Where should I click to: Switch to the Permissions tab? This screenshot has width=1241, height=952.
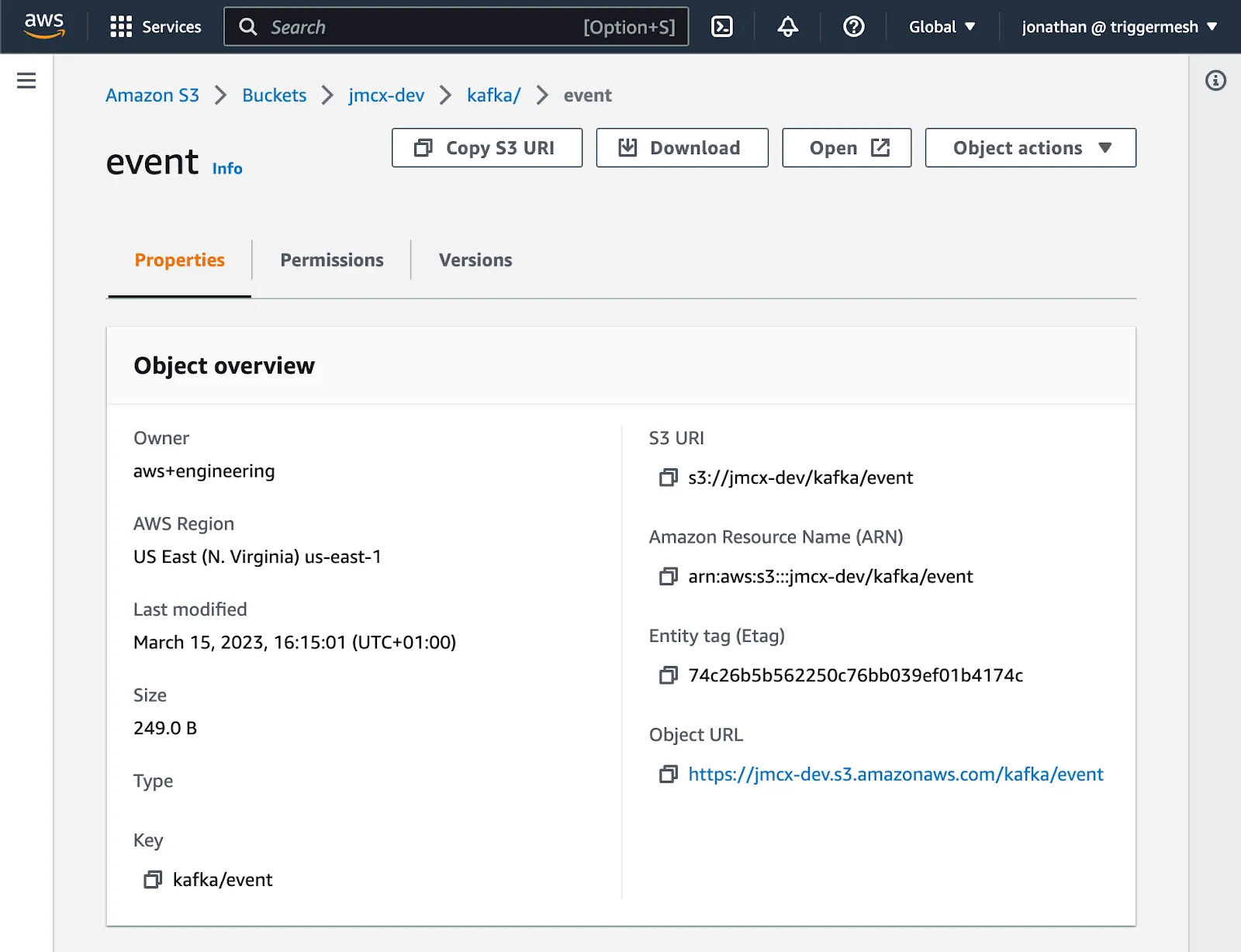pos(331,260)
